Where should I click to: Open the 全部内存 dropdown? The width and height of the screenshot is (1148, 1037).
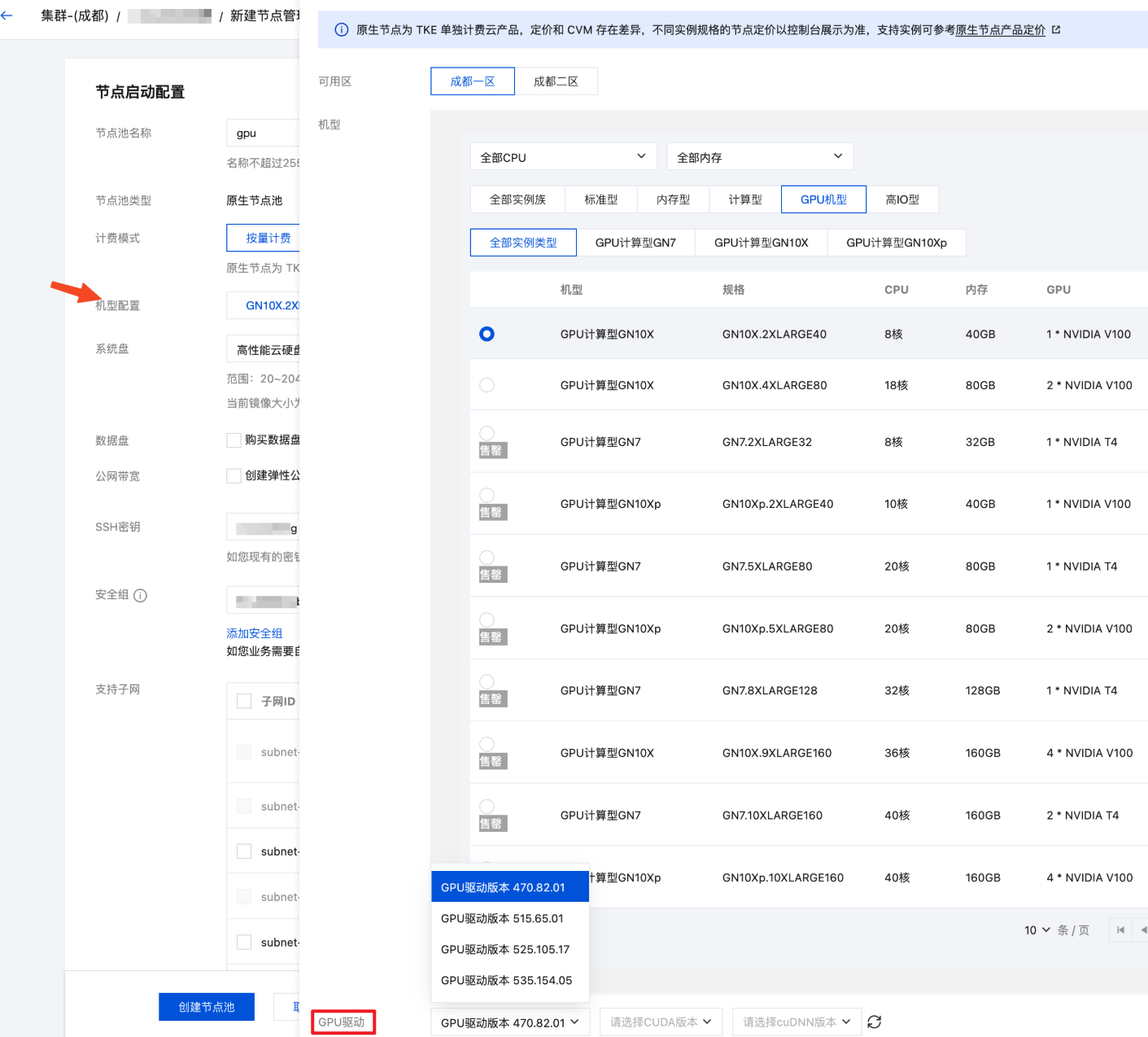tap(759, 157)
